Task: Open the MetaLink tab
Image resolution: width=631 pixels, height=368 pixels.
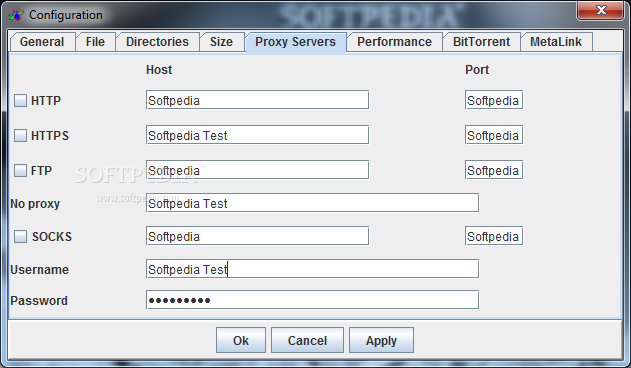Action: point(556,42)
